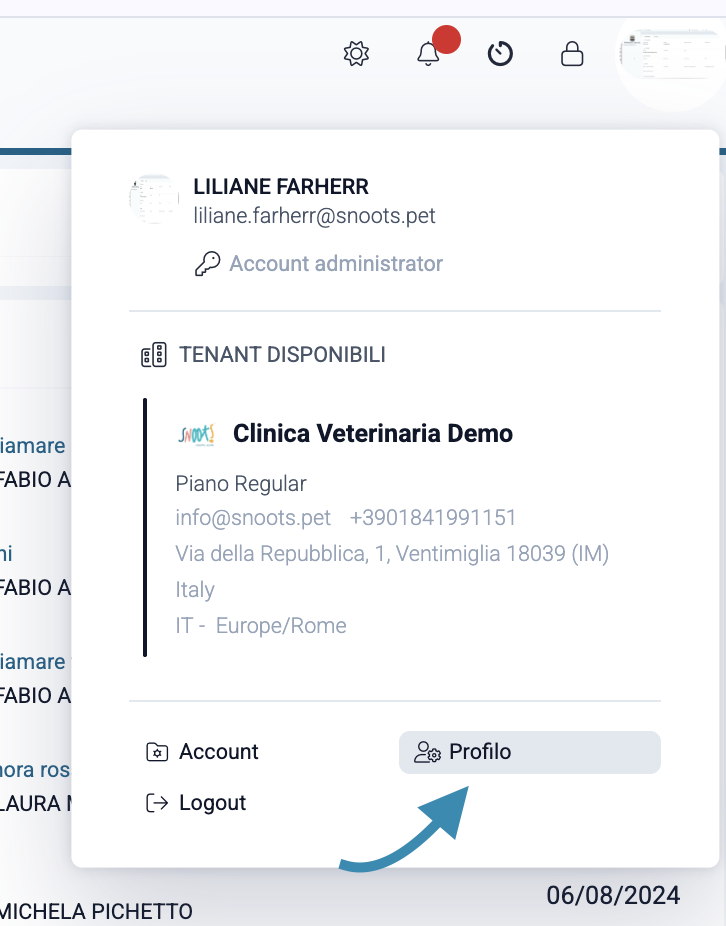Image resolution: width=726 pixels, height=926 pixels.
Task: Click the liliane.farherr@snoots.pet email
Action: pyautogui.click(x=314, y=216)
